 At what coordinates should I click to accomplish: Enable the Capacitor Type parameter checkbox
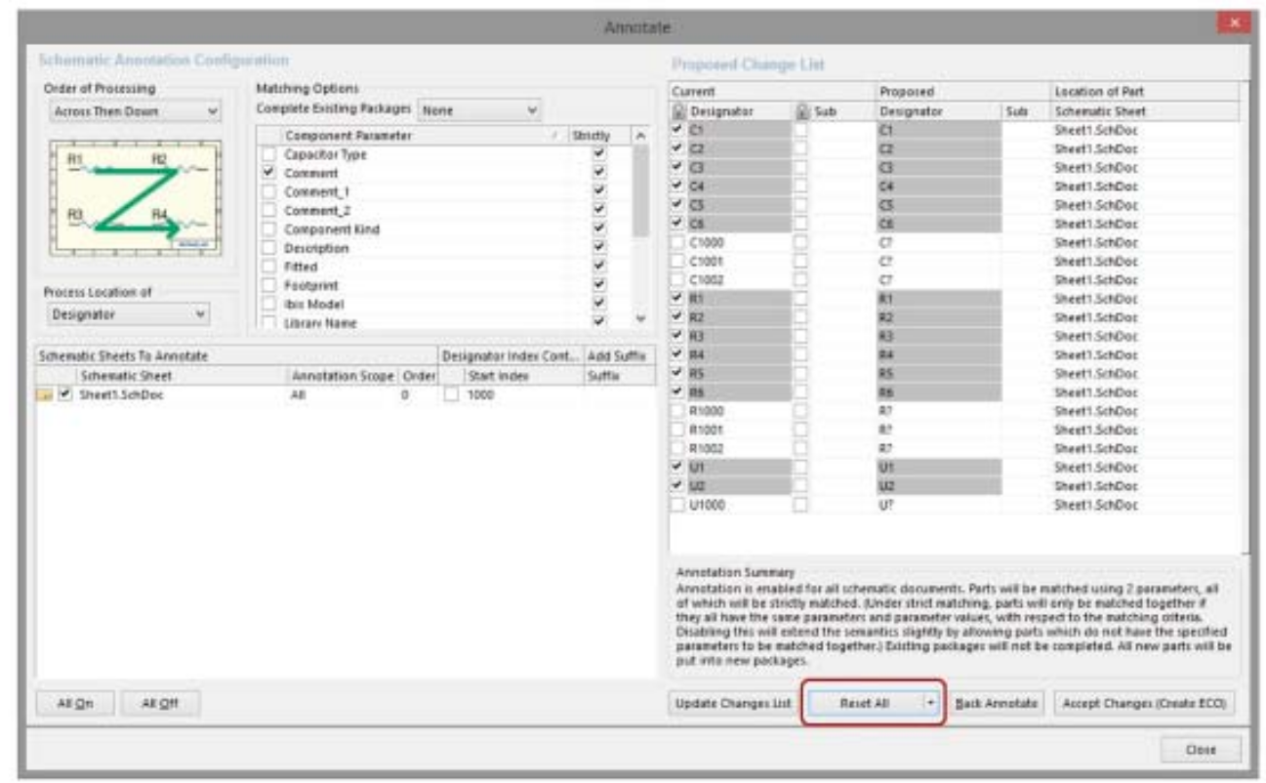(x=267, y=154)
